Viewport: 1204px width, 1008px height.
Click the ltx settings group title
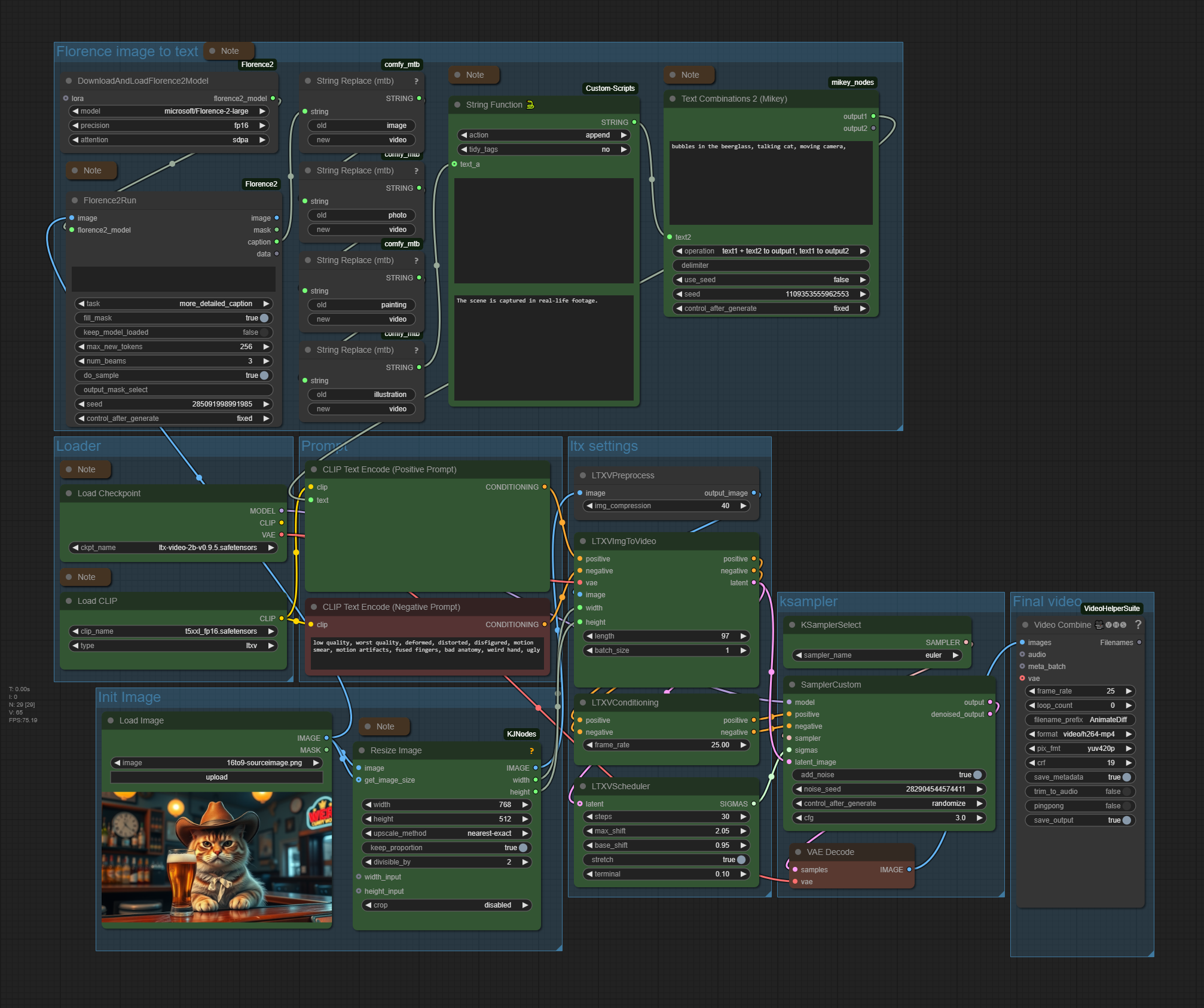[x=604, y=447]
